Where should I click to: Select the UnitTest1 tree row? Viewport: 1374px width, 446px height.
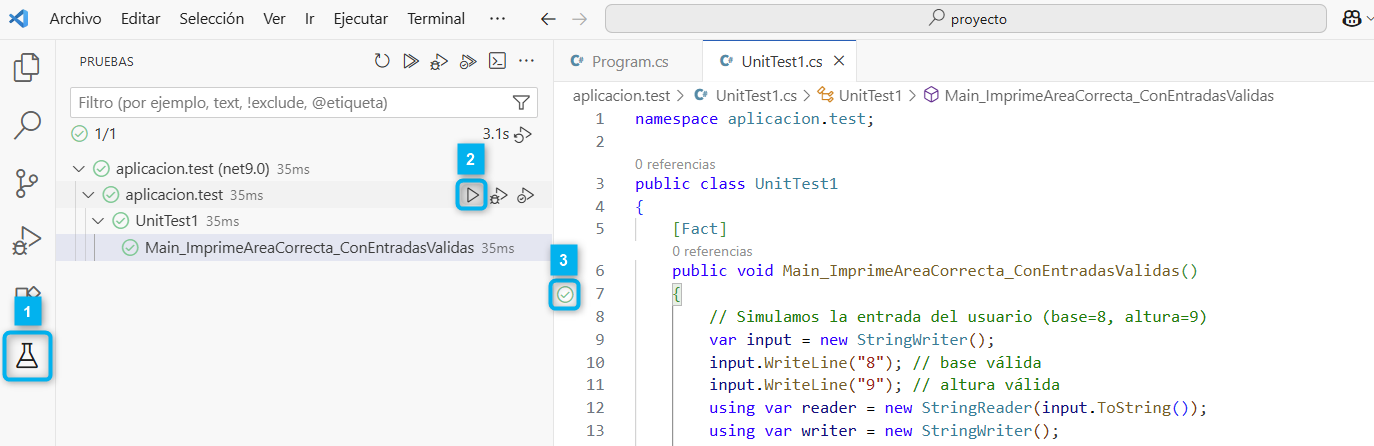[303, 221]
